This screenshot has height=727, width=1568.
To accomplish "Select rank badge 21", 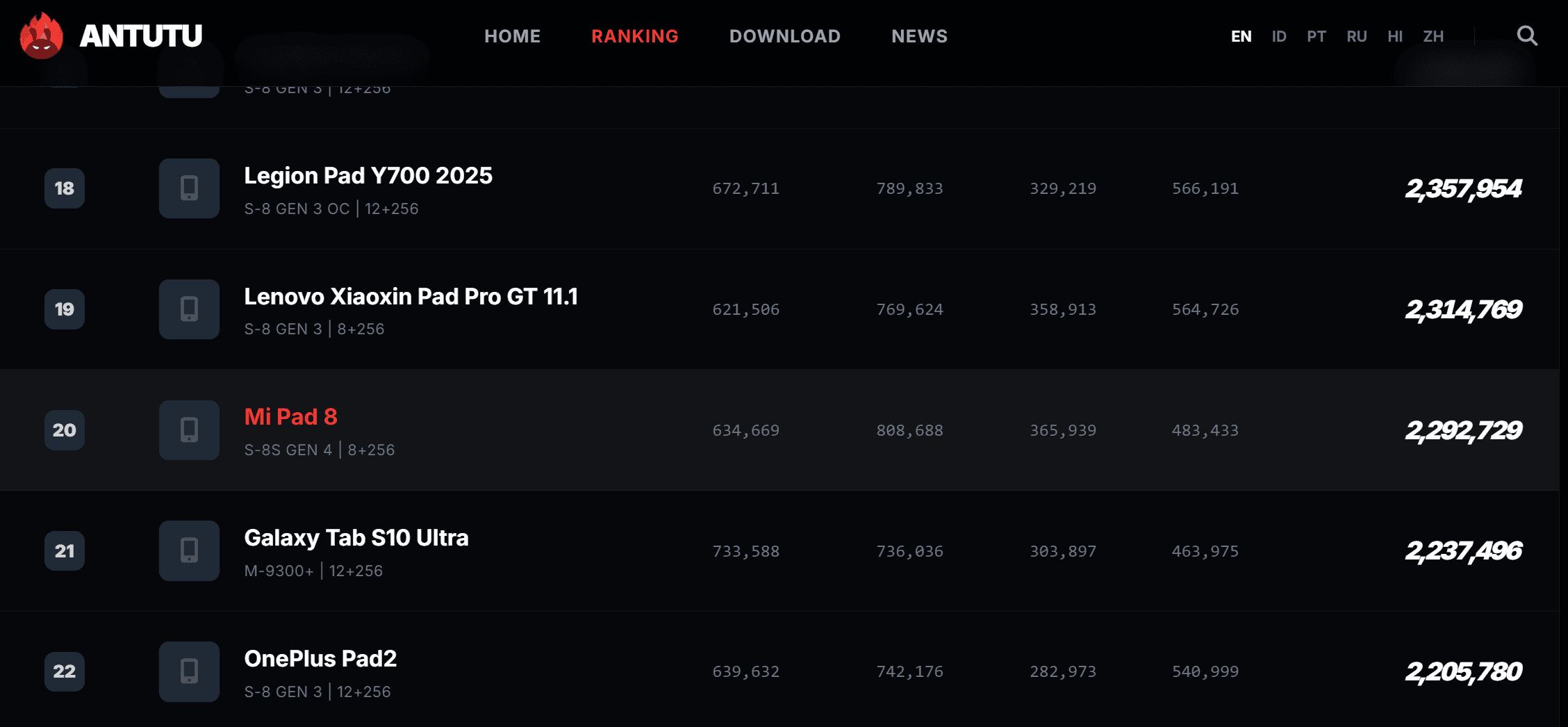I will (65, 551).
